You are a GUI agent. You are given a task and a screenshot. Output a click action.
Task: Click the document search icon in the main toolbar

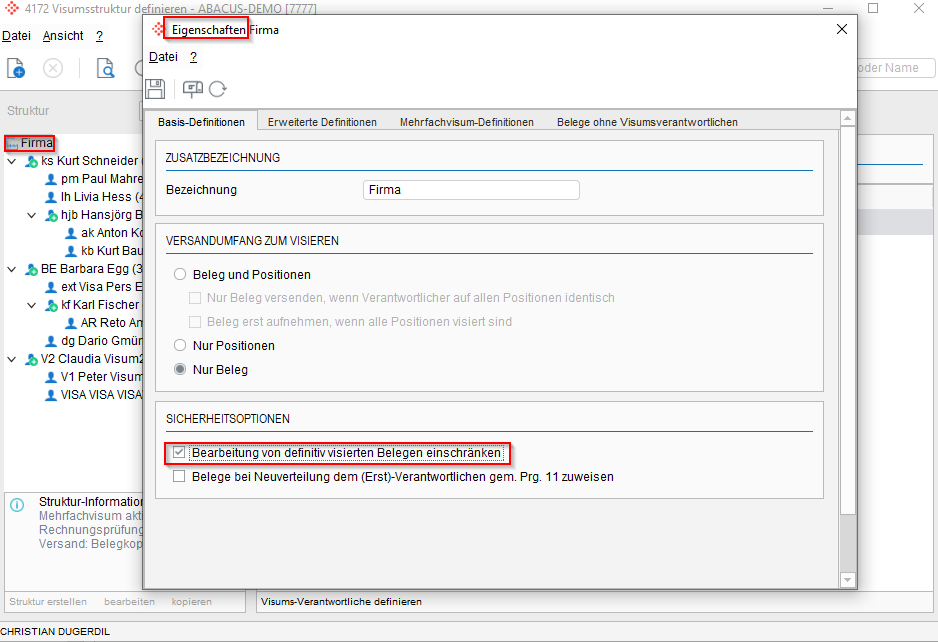105,68
